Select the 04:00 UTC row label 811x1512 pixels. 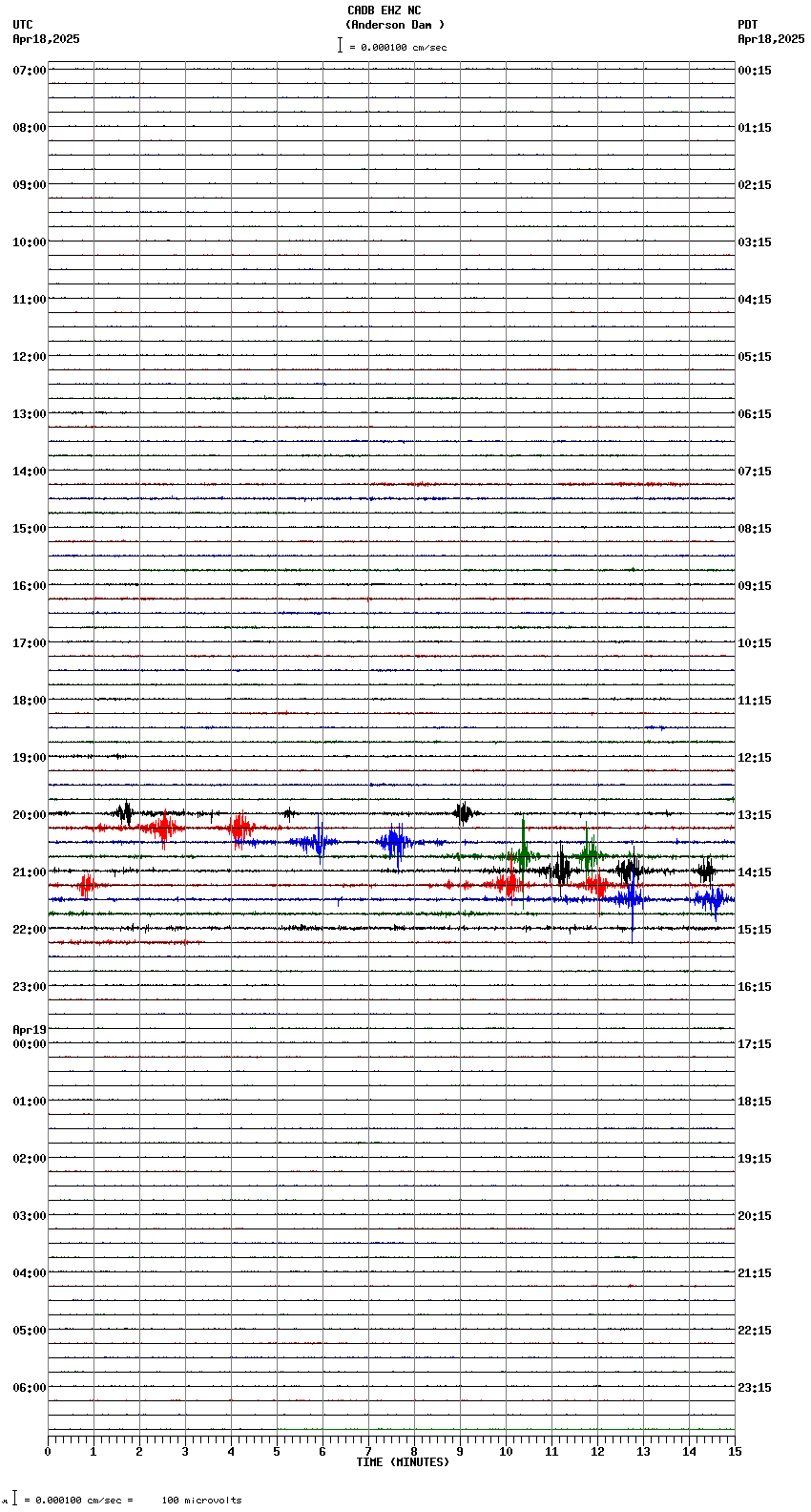[x=30, y=1273]
